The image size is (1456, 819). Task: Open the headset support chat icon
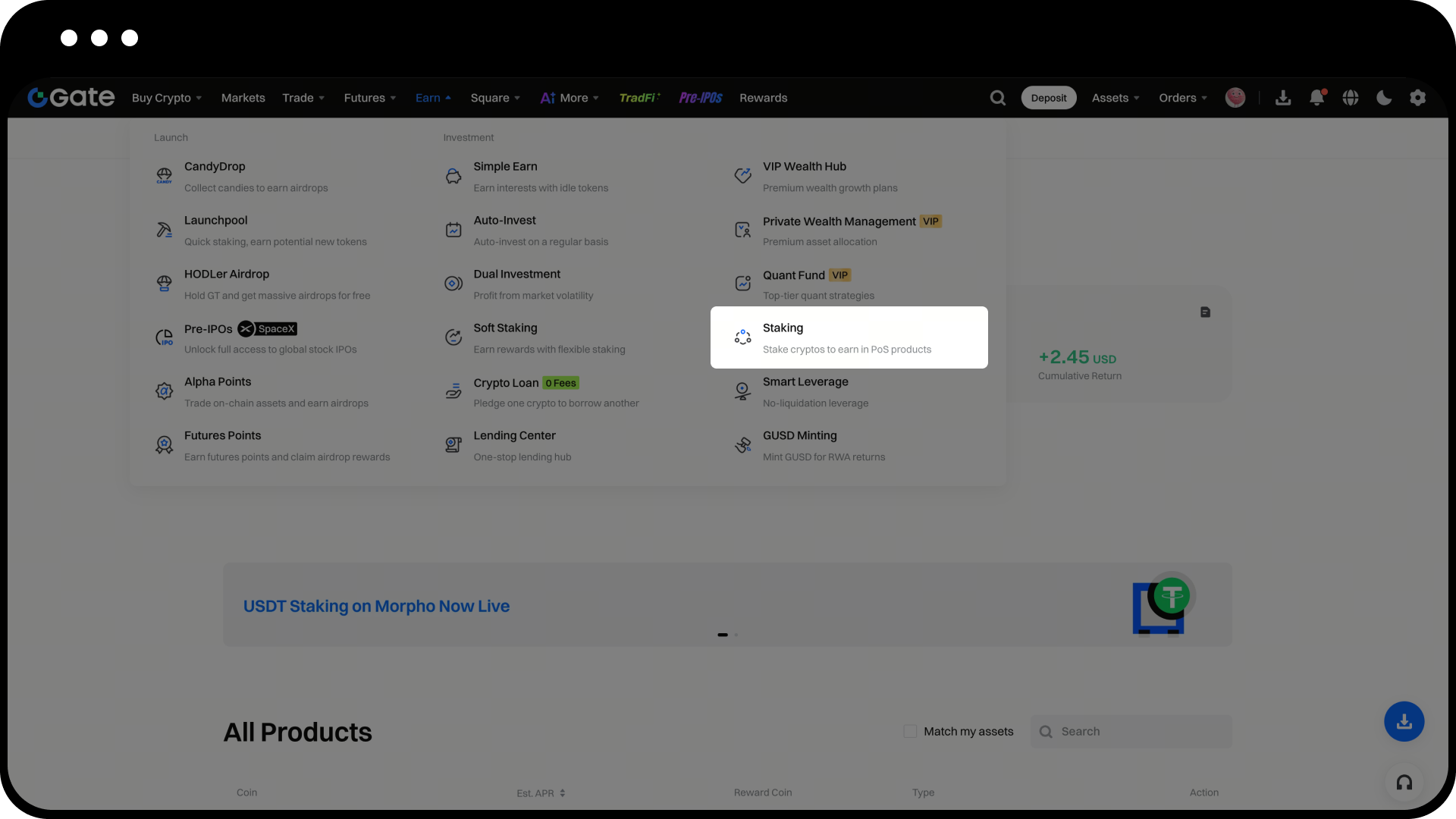click(1404, 783)
